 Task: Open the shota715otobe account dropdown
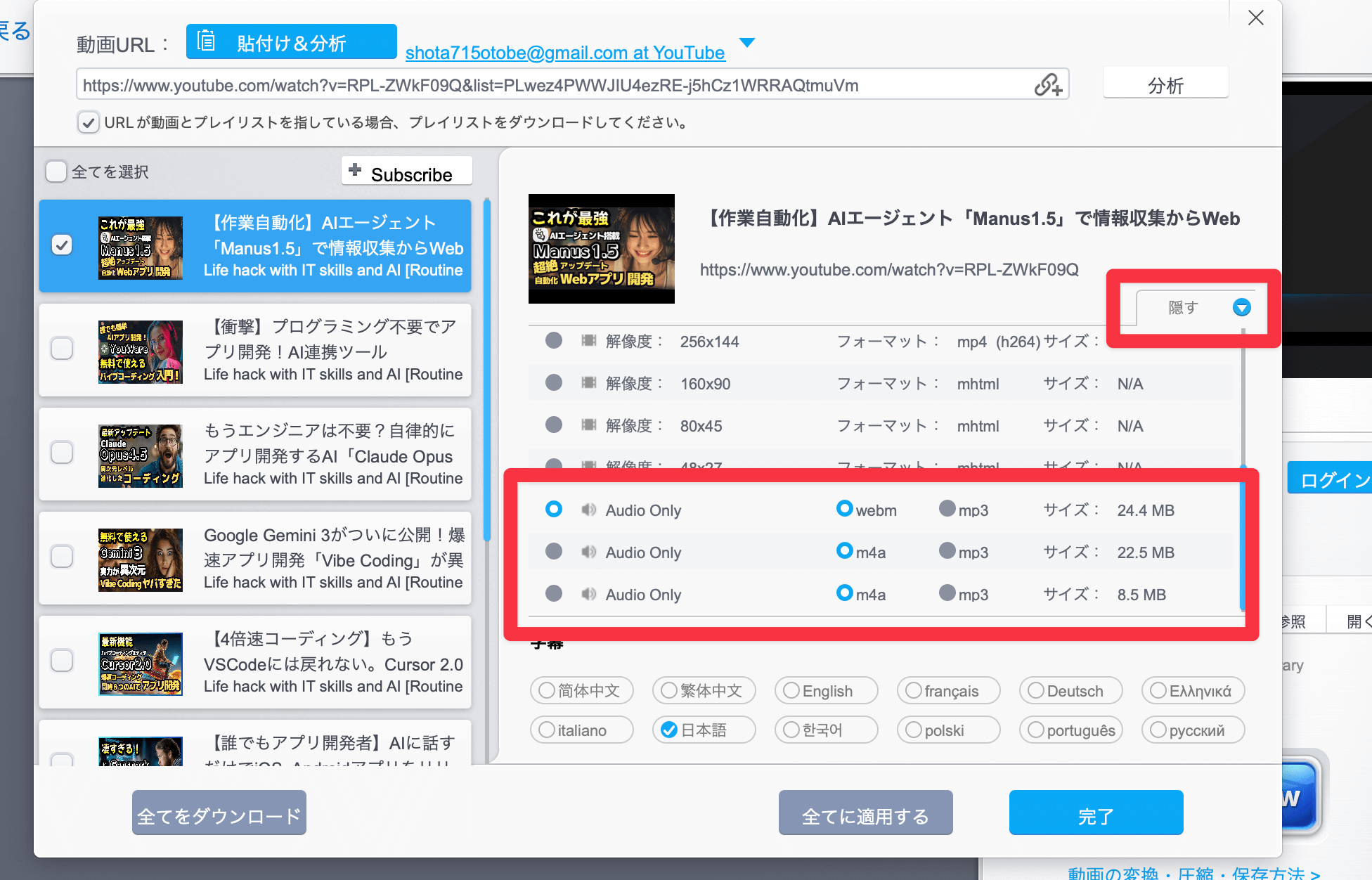[x=747, y=43]
